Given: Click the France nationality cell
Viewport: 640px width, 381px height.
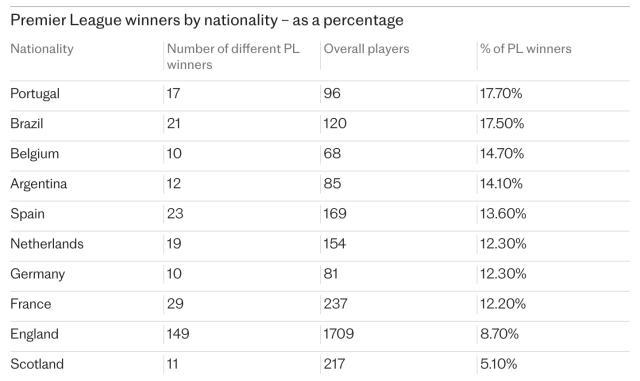Looking at the screenshot, I should [x=31, y=304].
